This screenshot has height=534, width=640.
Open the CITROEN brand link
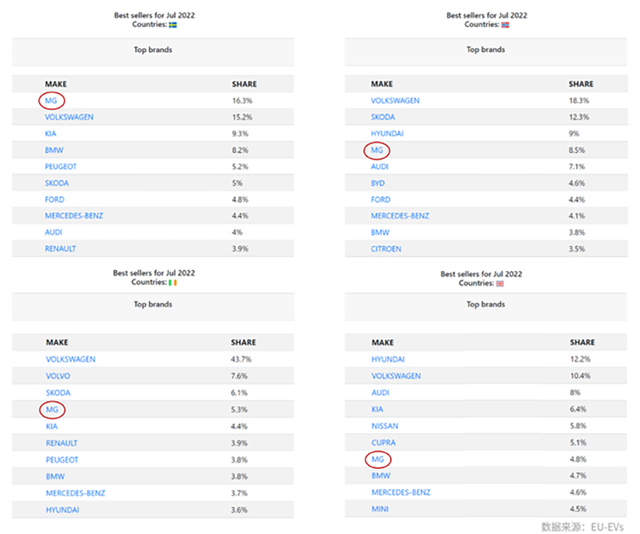coord(386,248)
